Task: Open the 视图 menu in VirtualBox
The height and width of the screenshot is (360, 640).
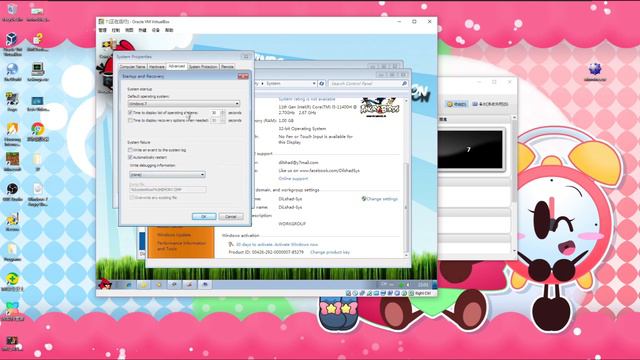Action: coord(129,30)
